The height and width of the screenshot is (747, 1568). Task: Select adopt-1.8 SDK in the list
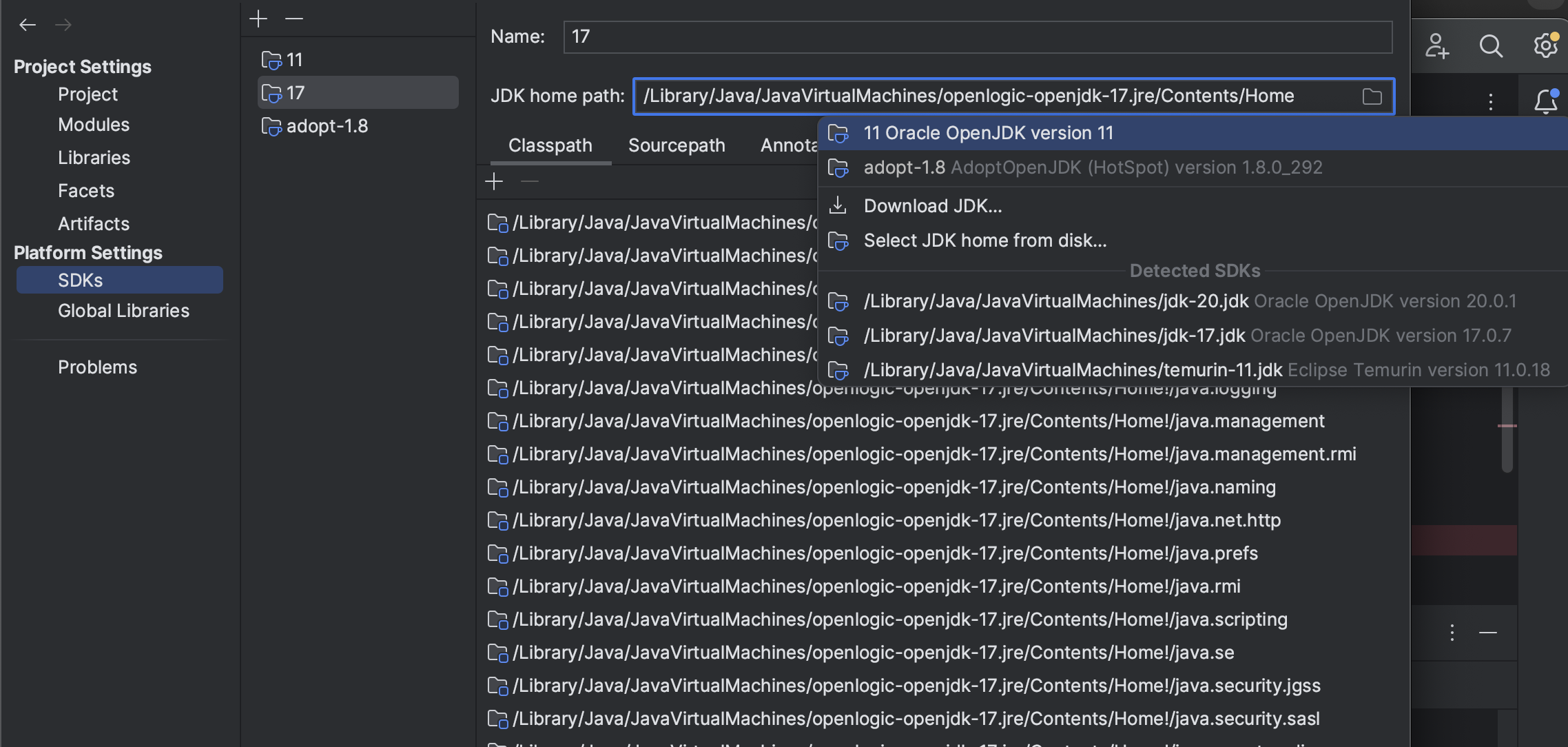(327, 126)
